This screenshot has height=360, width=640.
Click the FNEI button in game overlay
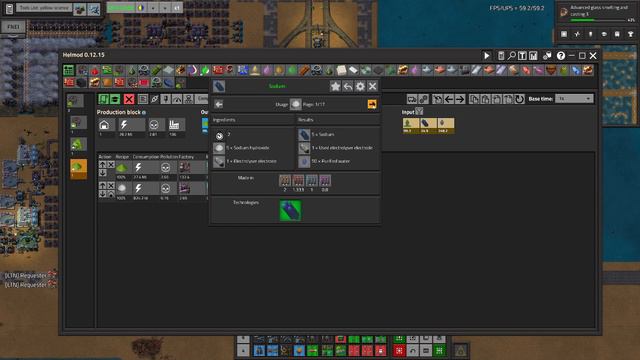(13, 27)
